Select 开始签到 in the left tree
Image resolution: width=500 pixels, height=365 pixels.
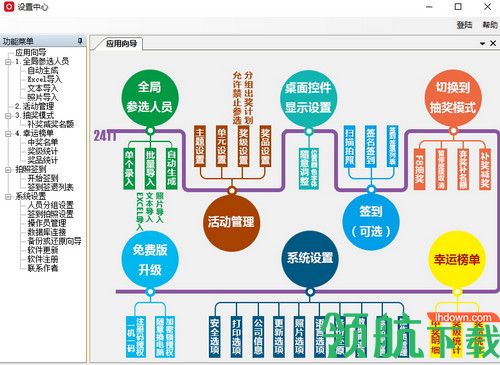click(x=43, y=178)
